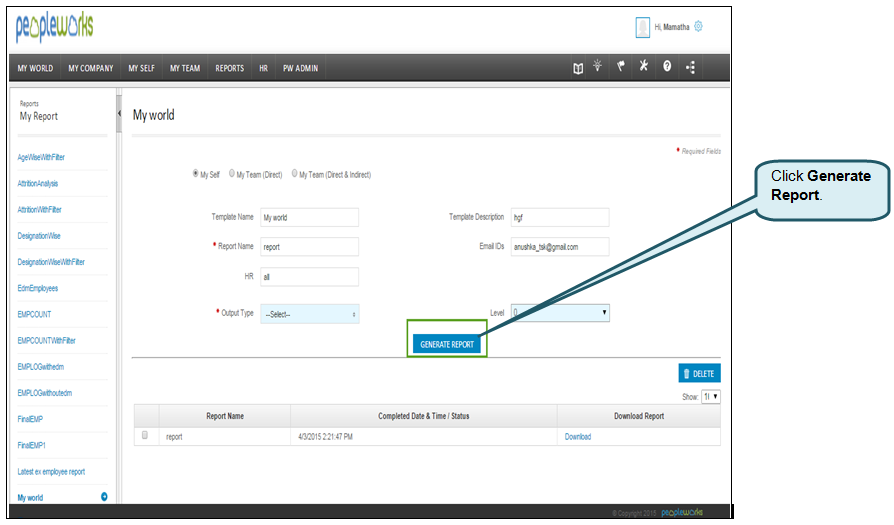Open settings gear beside Hi, Mamatha
This screenshot has width=894, height=525.
pos(698,27)
